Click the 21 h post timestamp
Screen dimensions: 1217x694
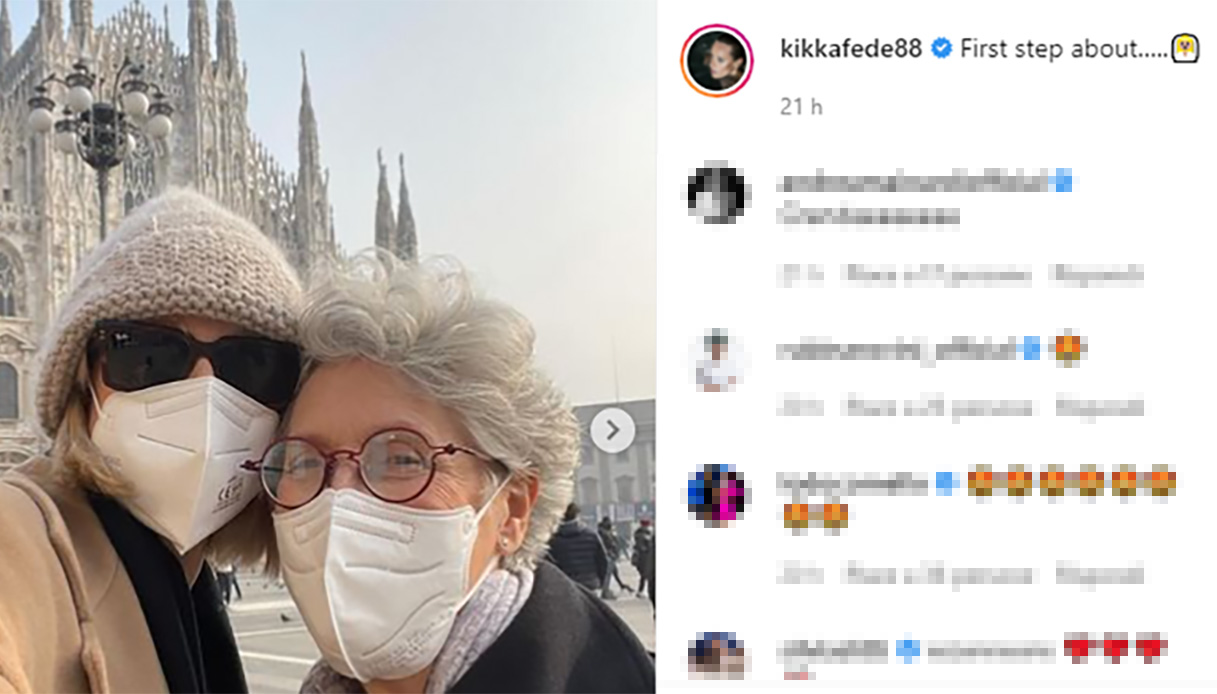click(x=801, y=106)
